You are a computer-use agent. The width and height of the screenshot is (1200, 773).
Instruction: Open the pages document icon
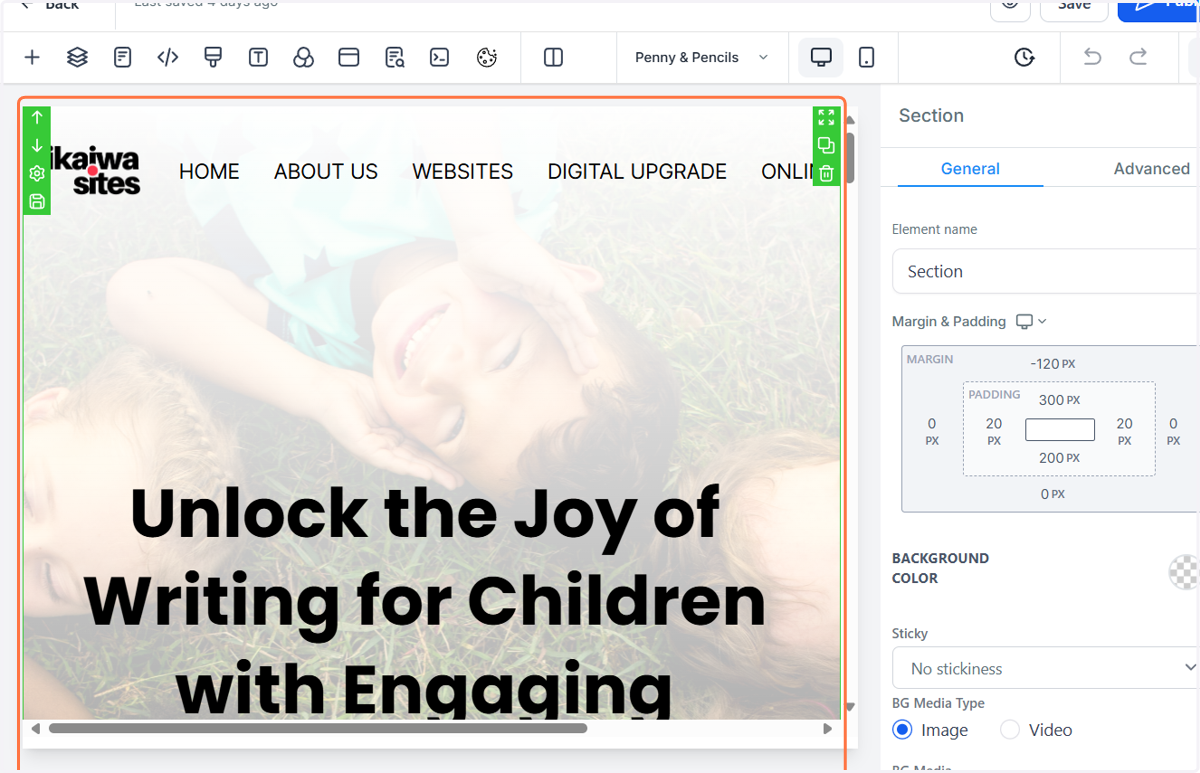pyautogui.click(x=123, y=58)
